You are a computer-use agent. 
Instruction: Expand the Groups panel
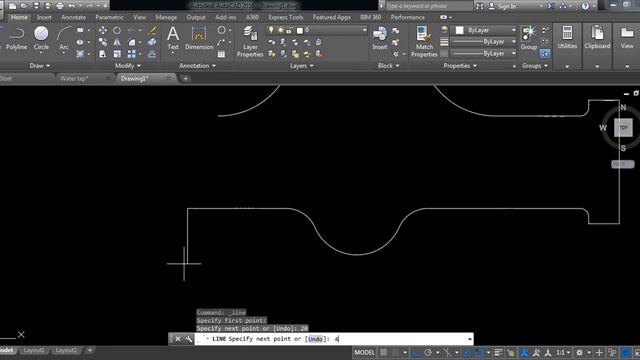pos(535,66)
